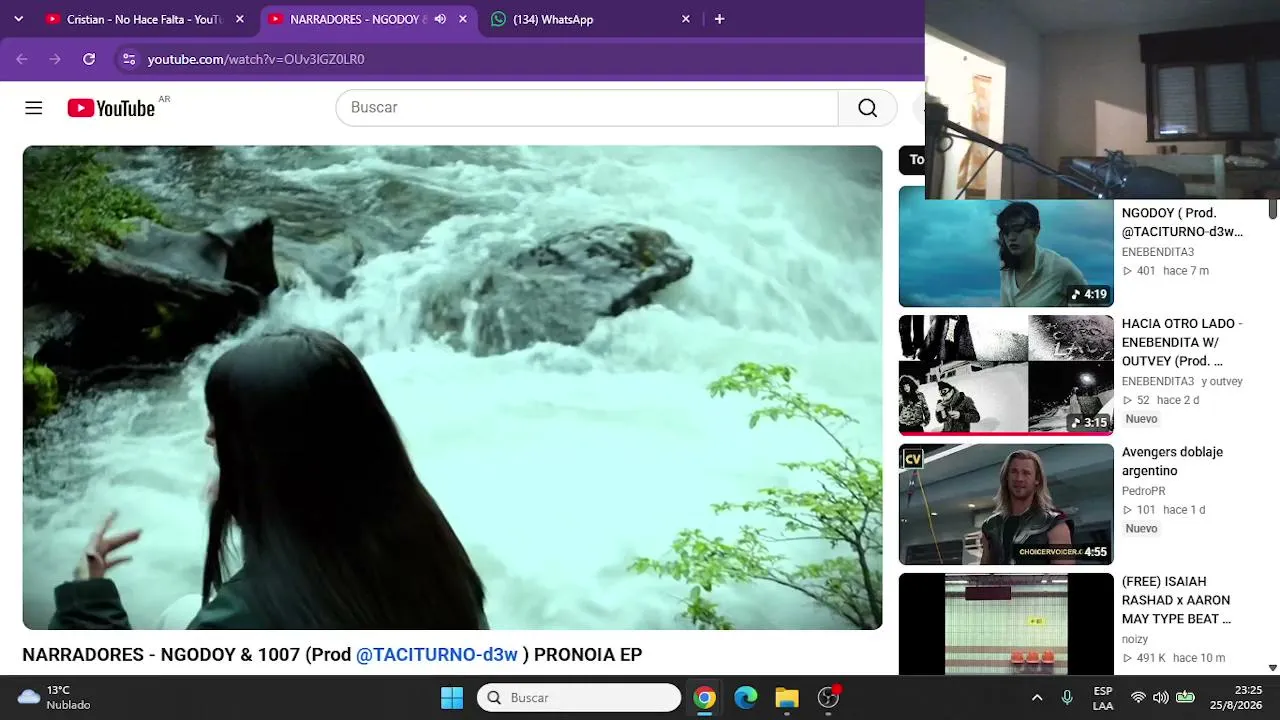Open the Windows Start menu

click(452, 698)
